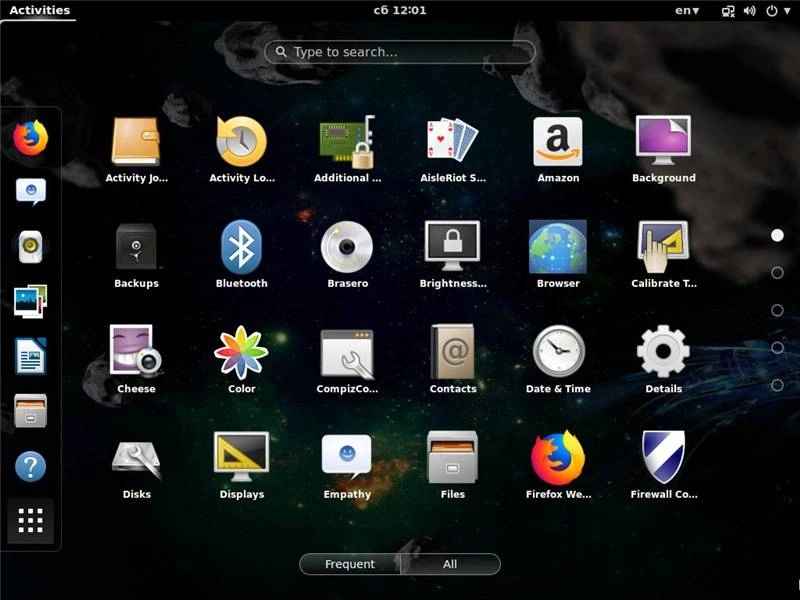Open Additional Drivers app
The width and height of the screenshot is (800, 600).
(x=347, y=149)
